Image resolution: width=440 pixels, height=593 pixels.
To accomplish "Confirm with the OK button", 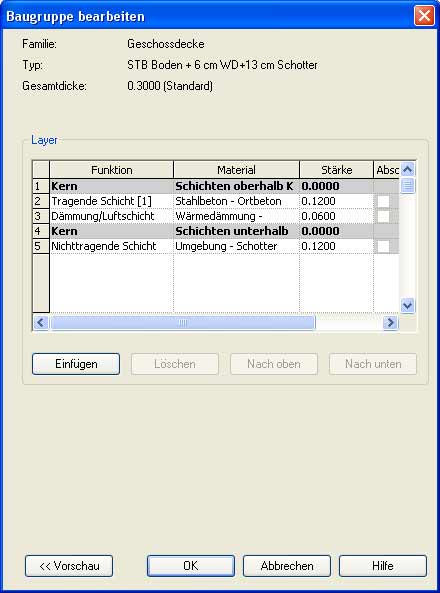I will coord(191,566).
